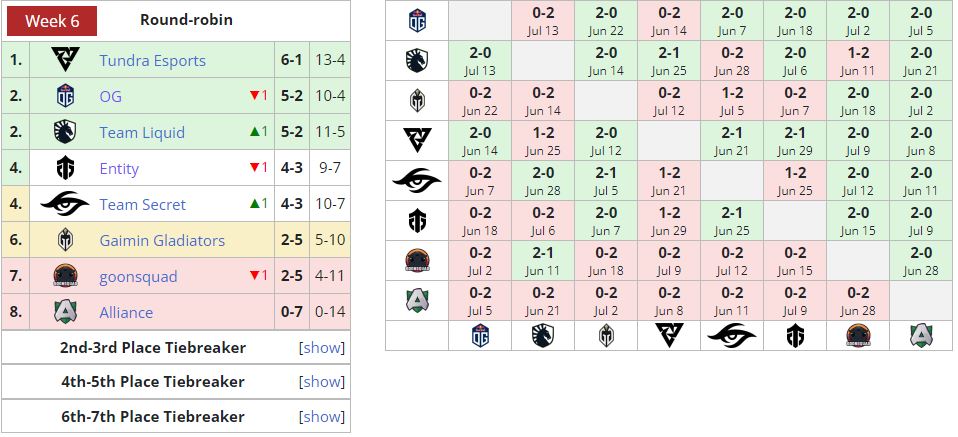
Task: Open the Gaimin Gladiators team link
Action: point(162,241)
